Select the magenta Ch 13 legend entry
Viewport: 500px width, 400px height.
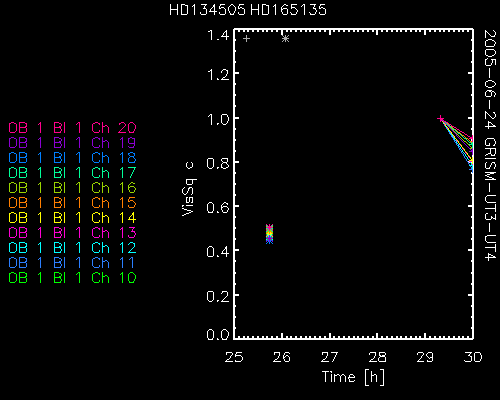pos(72,233)
